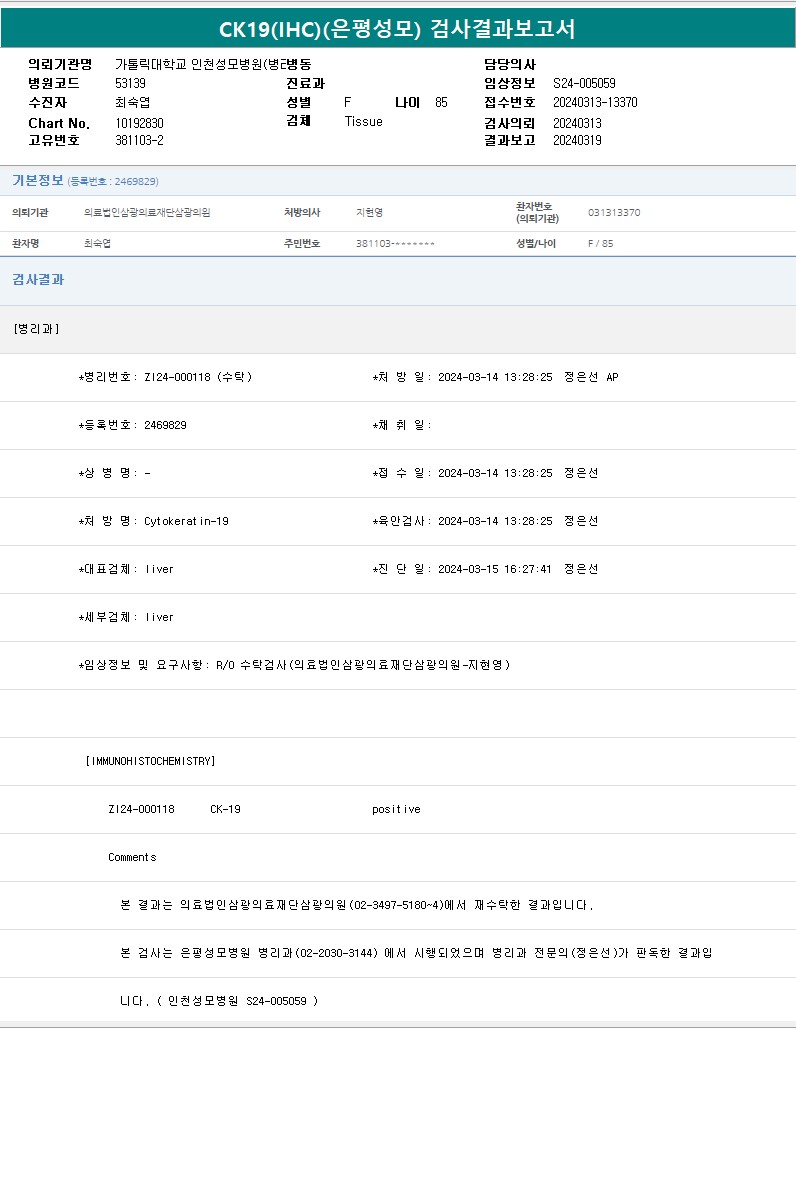Click the 진단일 timestamp 2024-03-15 16:27:41
Image resolution: width=796 pixels, height=1191 pixels.
click(x=495, y=569)
